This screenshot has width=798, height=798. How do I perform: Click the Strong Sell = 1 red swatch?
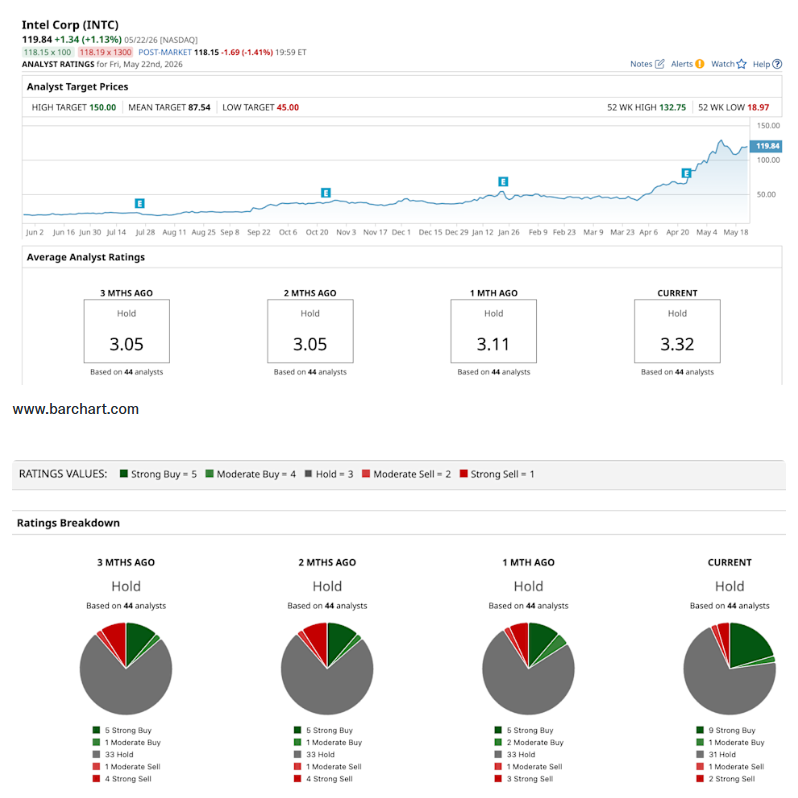point(463,474)
